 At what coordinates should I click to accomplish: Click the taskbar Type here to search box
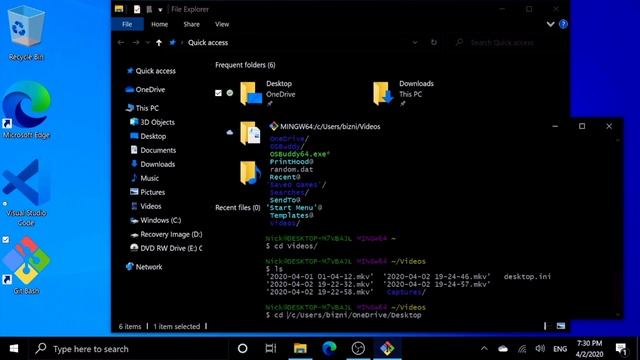pos(128,349)
